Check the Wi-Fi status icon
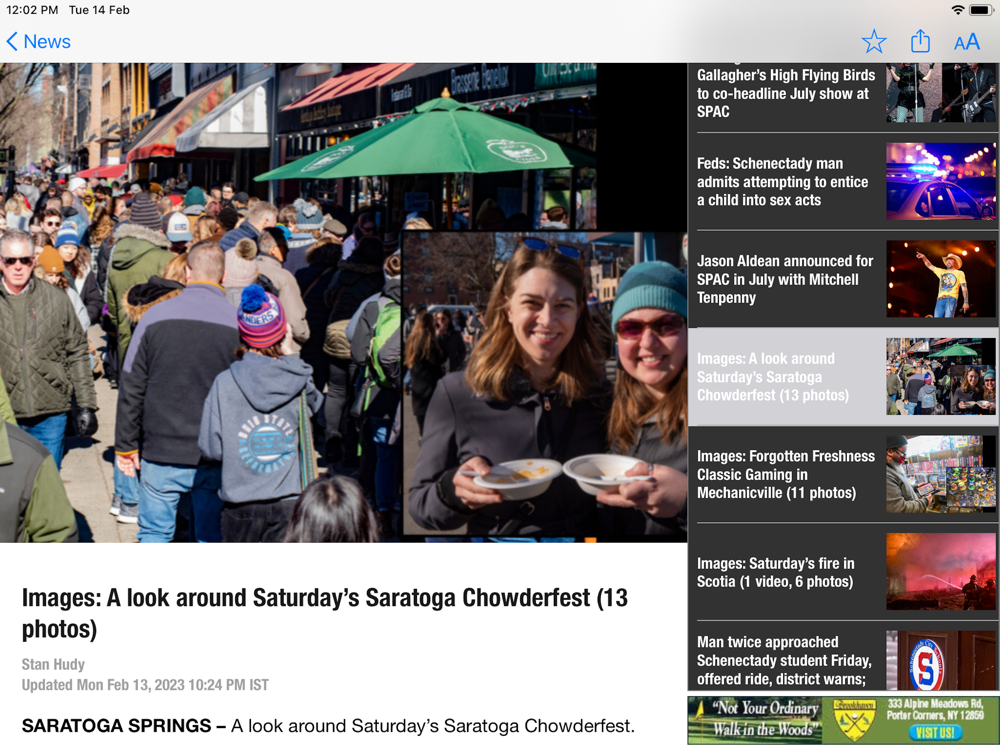The width and height of the screenshot is (1000, 750). click(957, 10)
